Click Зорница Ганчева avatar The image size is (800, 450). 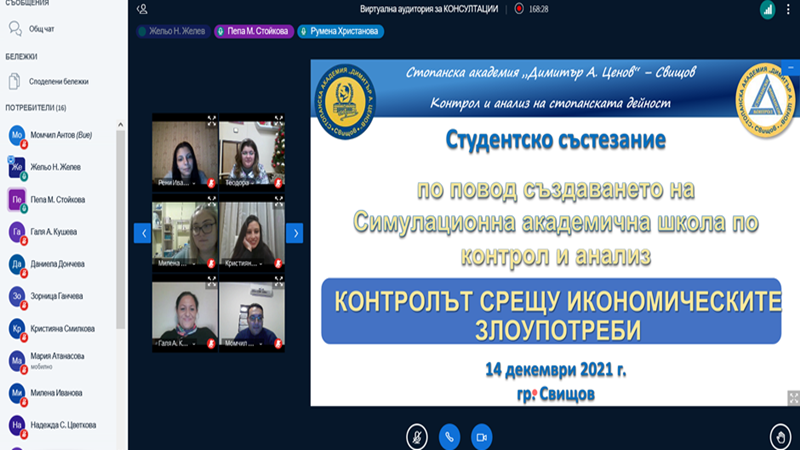(17, 296)
